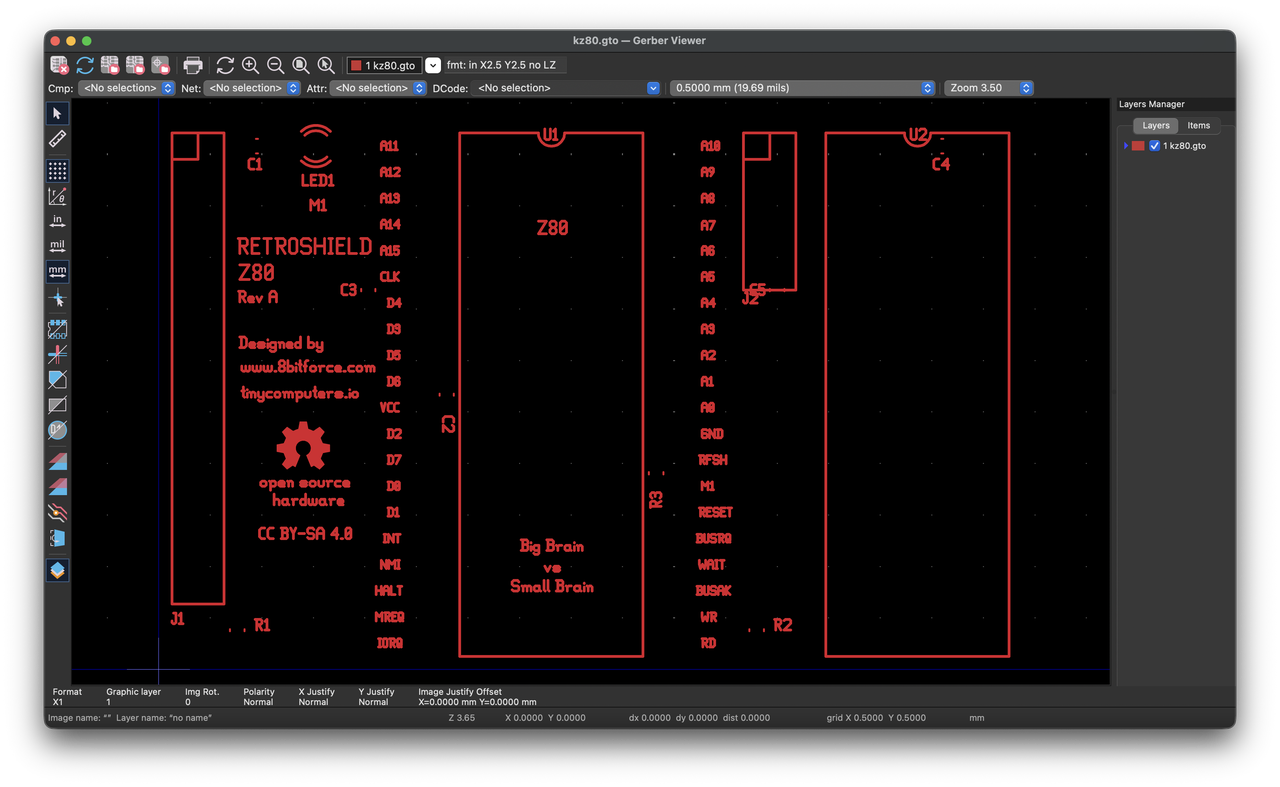Select the arrow selection tool

click(x=57, y=113)
